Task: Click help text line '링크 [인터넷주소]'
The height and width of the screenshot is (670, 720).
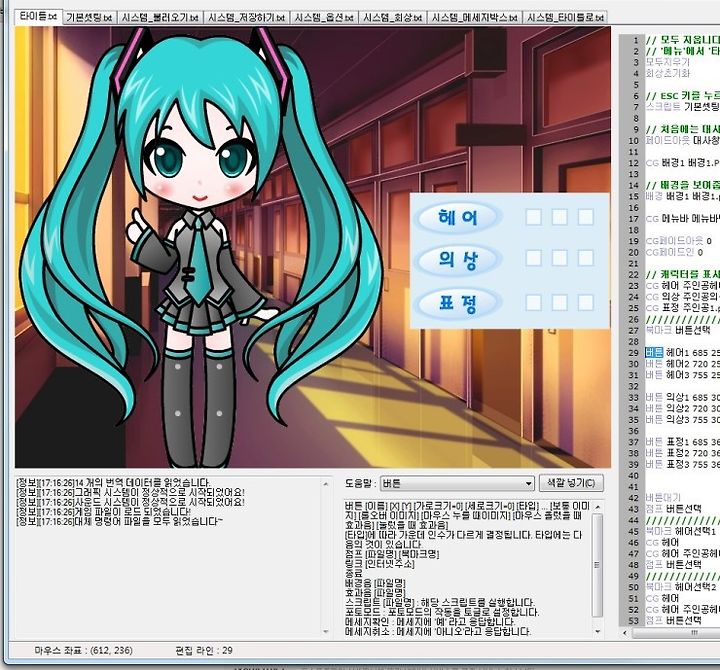Action: pyautogui.click(x=379, y=564)
